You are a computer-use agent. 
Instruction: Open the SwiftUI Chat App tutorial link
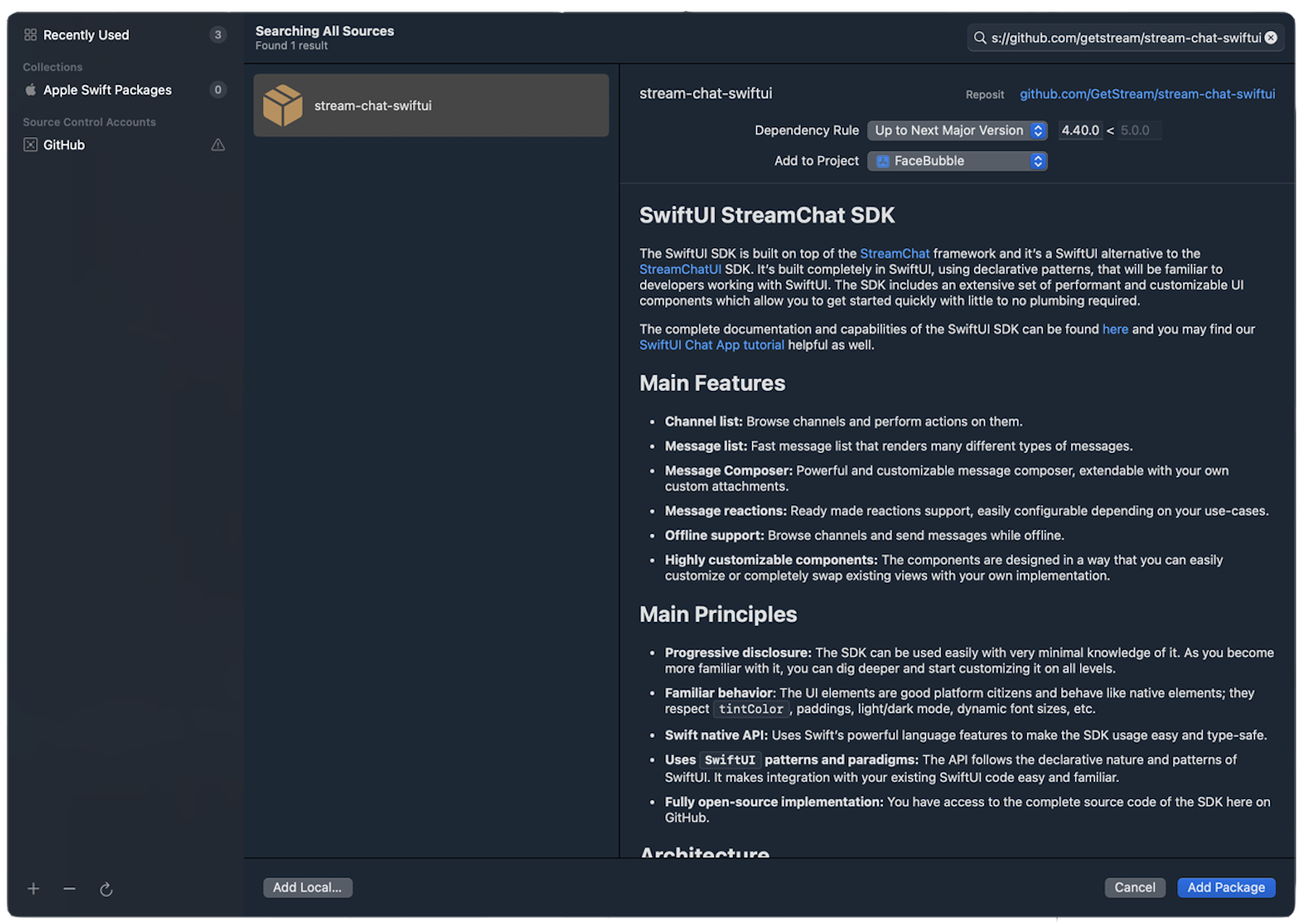(711, 345)
